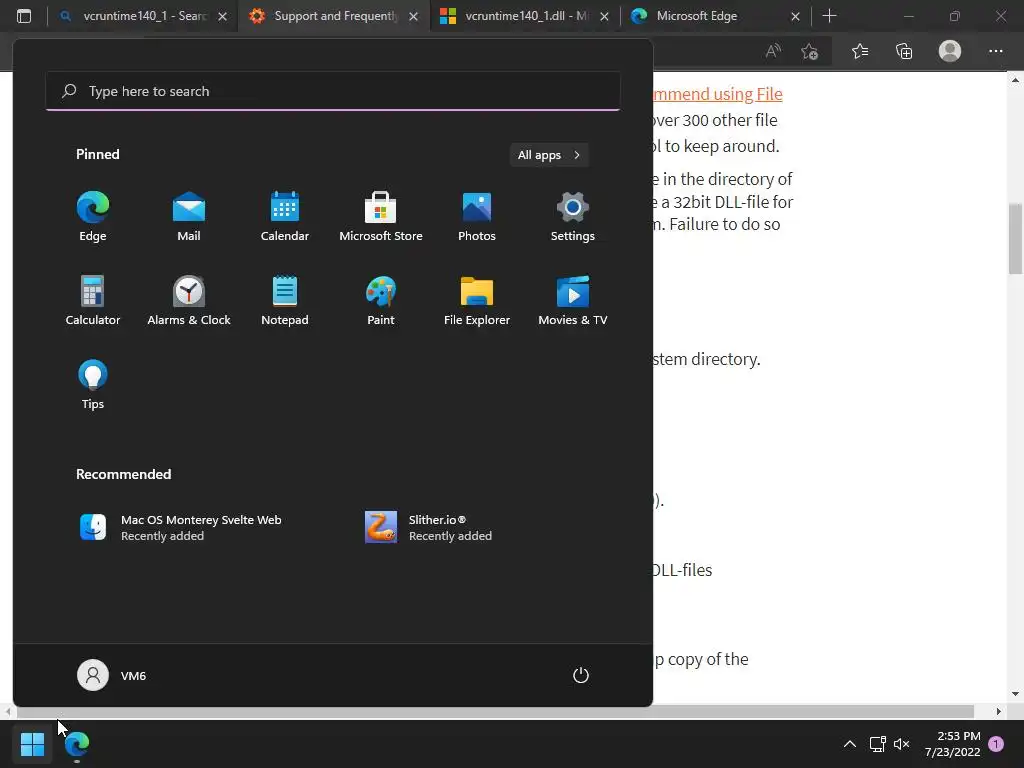The width and height of the screenshot is (1024, 768).
Task: Click the horizontal scrollbar at page bottom
Action: pyautogui.click(x=493, y=711)
